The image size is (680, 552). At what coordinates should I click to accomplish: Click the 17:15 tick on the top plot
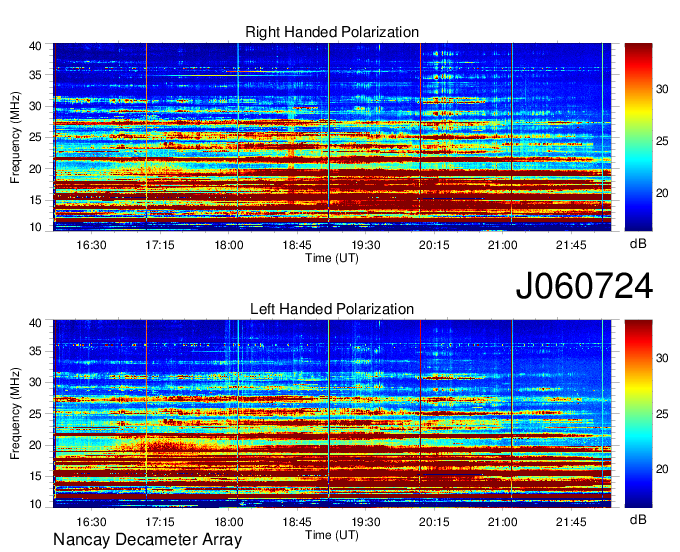[160, 245]
